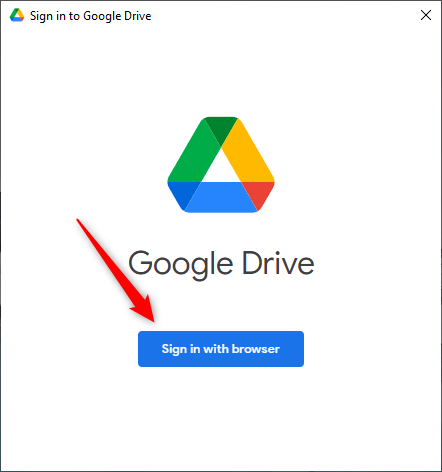442x472 pixels.
Task: Select the dark green tip of Drive logo
Action: 221,128
